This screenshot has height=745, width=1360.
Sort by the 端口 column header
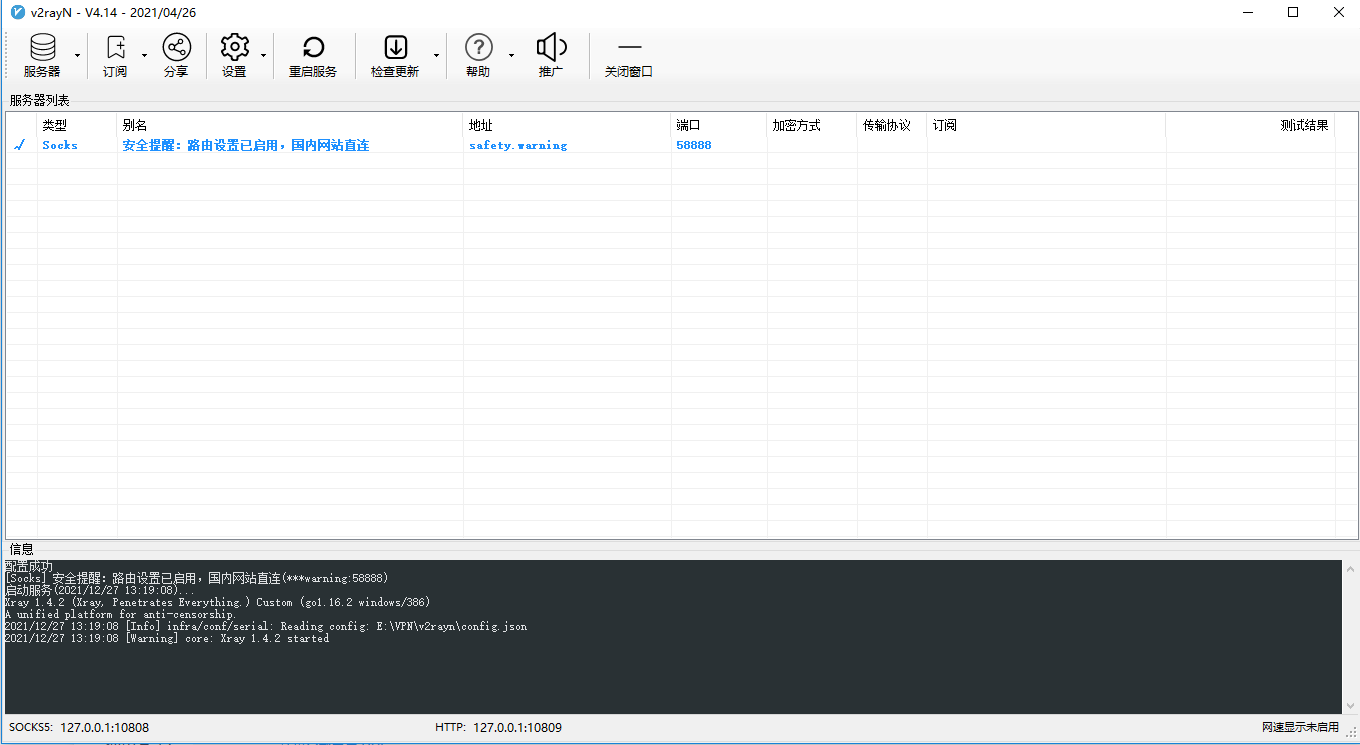[719, 125]
